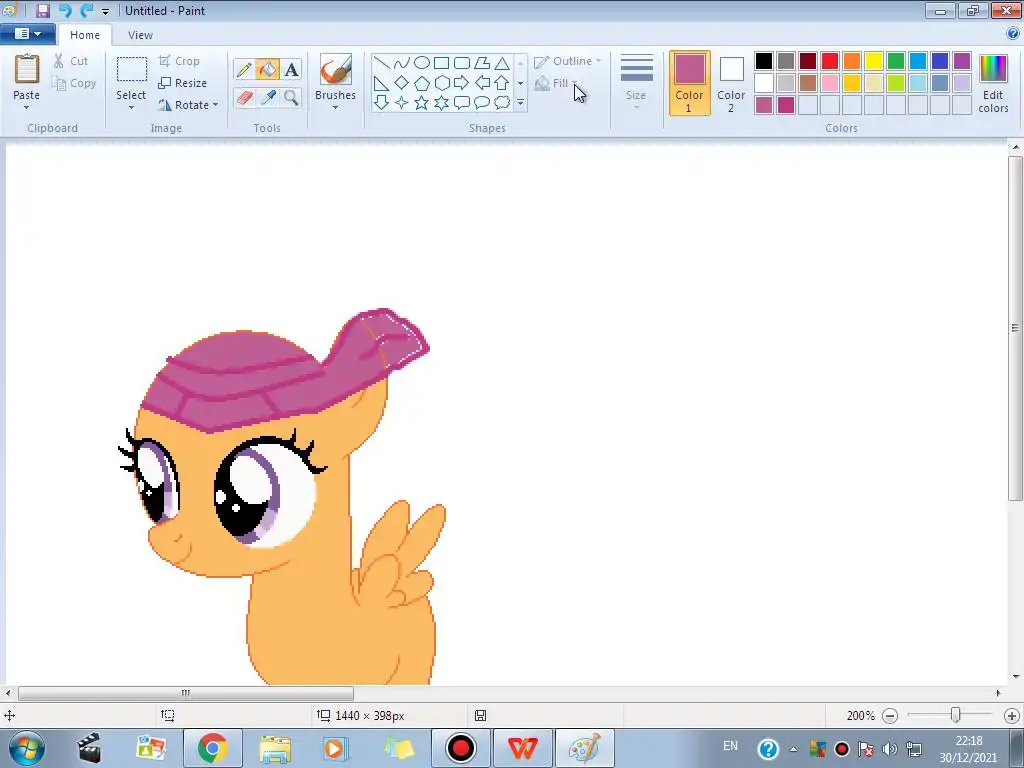Choose the Cloud callout shape
1024x768 pixels.
coord(502,103)
